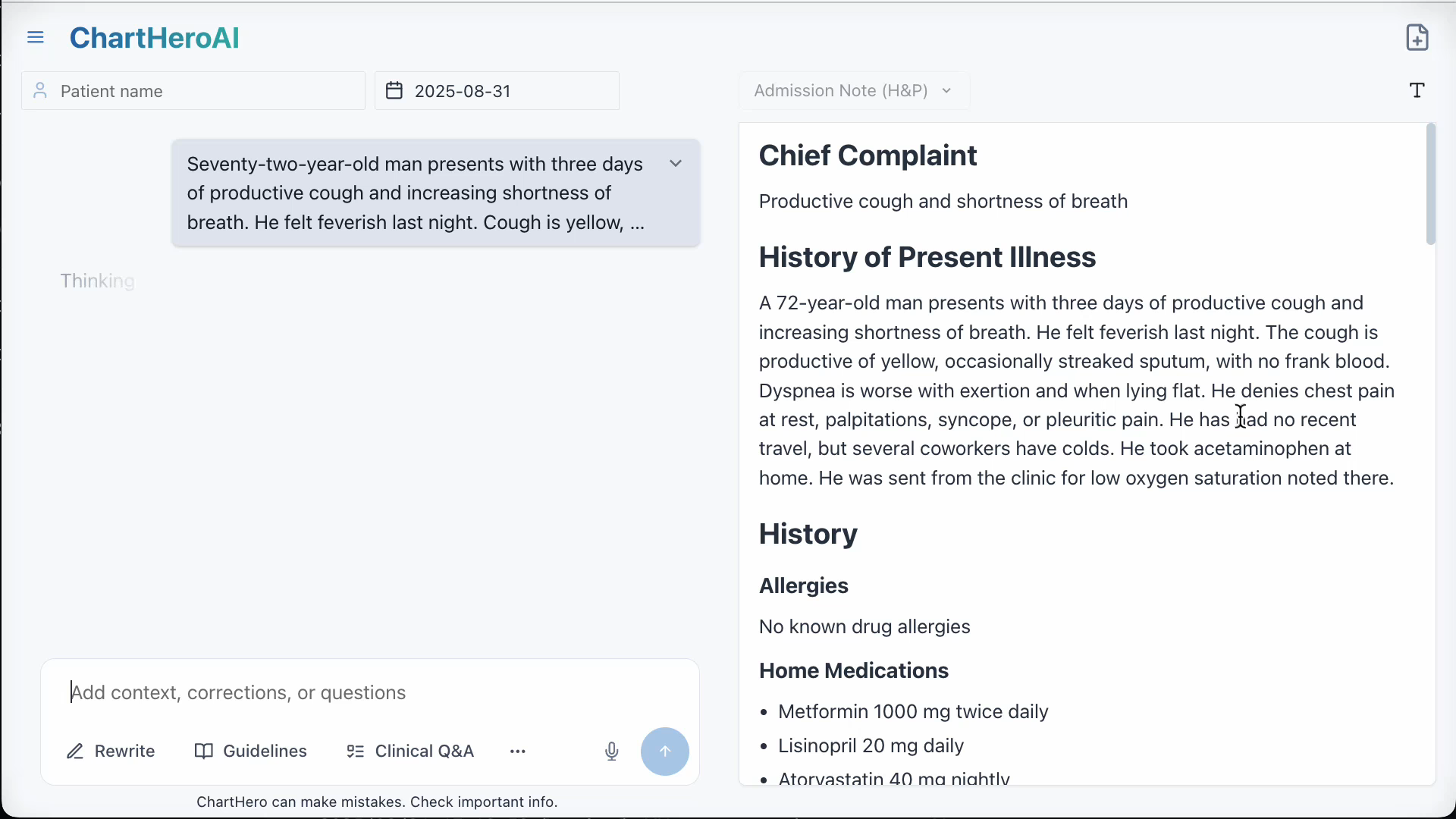This screenshot has height=819, width=1456.
Task: Click the Rewrite button
Action: [111, 752]
